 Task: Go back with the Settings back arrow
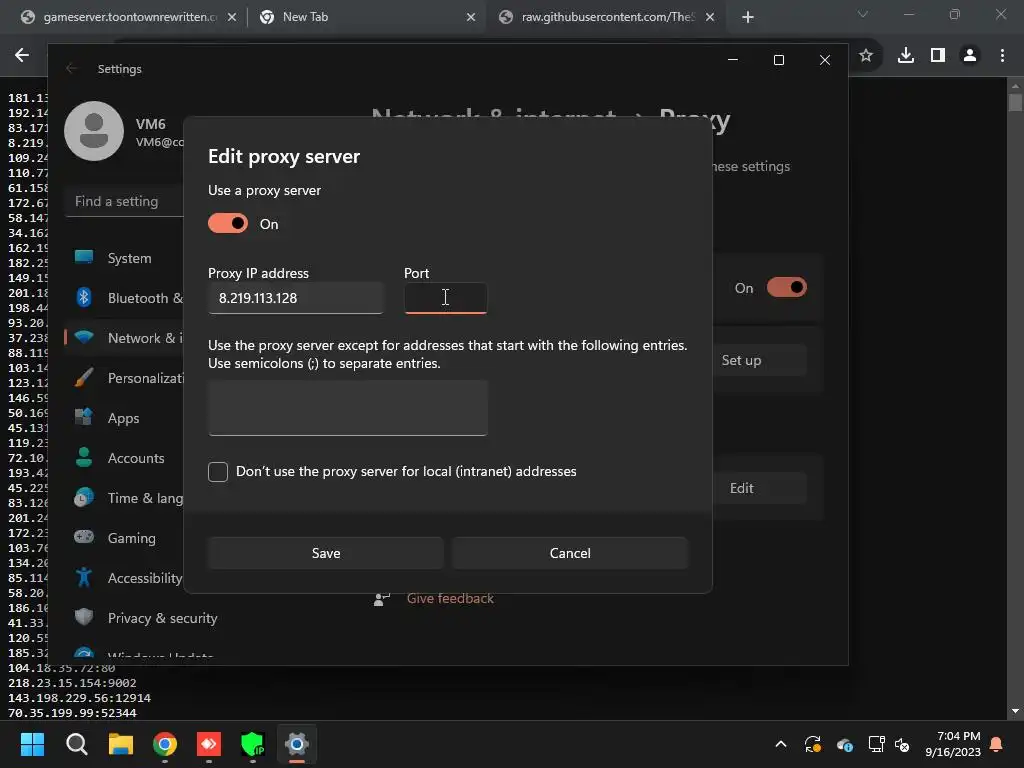[72, 69]
